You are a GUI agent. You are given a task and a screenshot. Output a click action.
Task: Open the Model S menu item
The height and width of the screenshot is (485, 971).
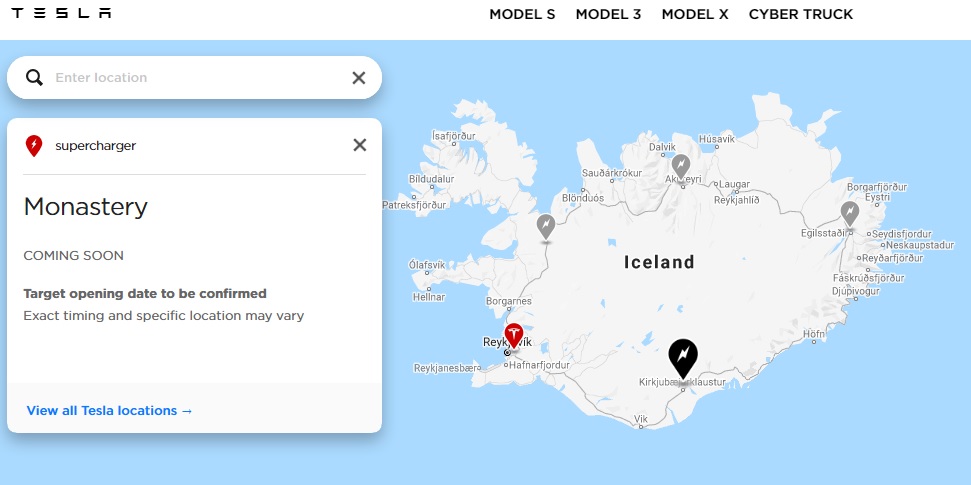(522, 14)
